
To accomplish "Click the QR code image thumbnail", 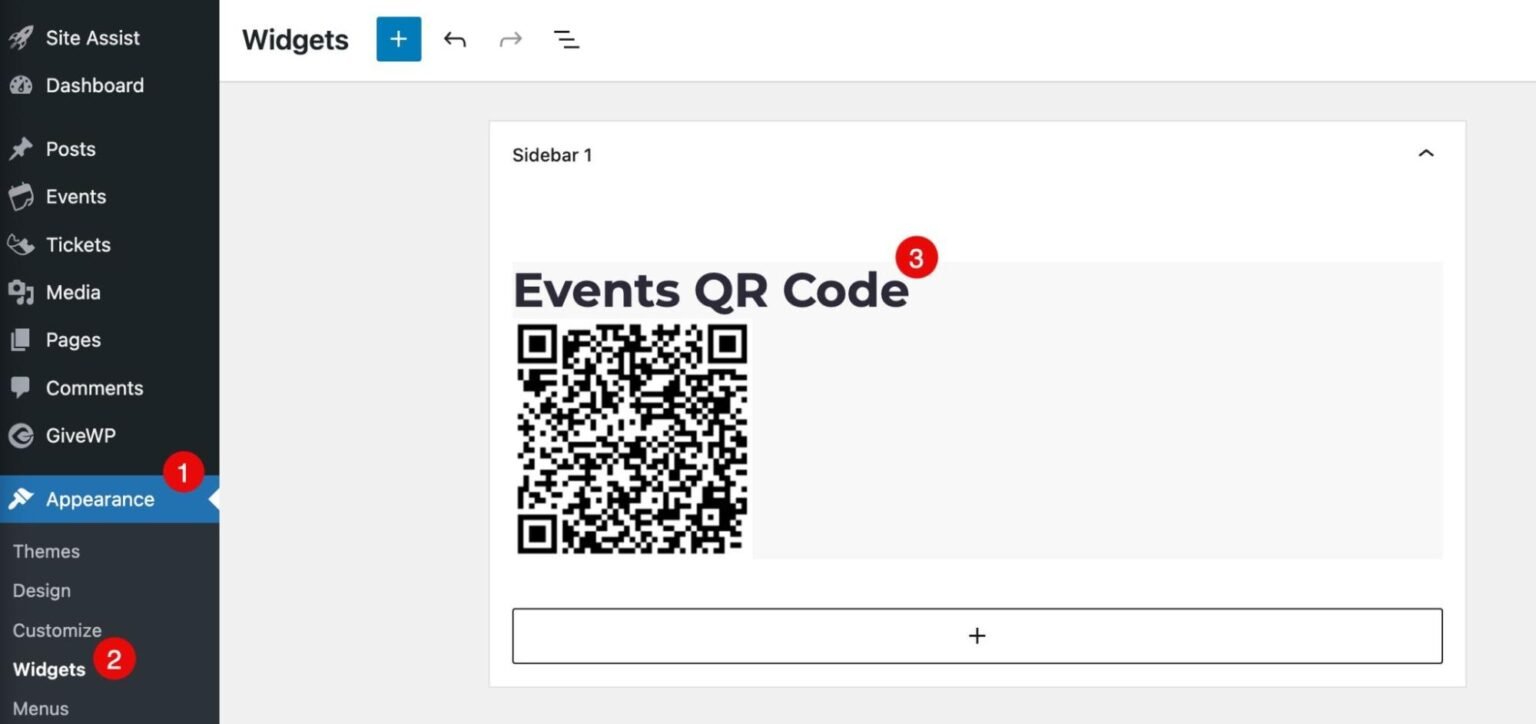I will (630, 438).
